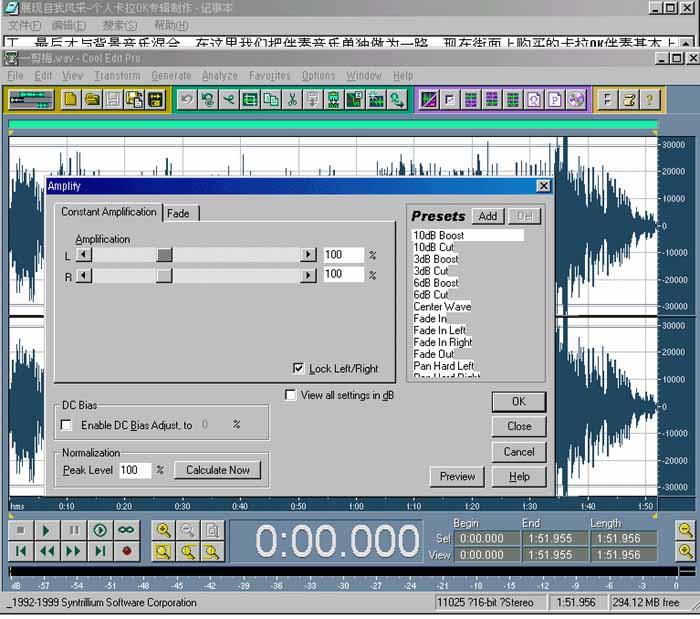This screenshot has width=700, height=619.
Task: Click the Calculate Now button
Action: (x=217, y=470)
